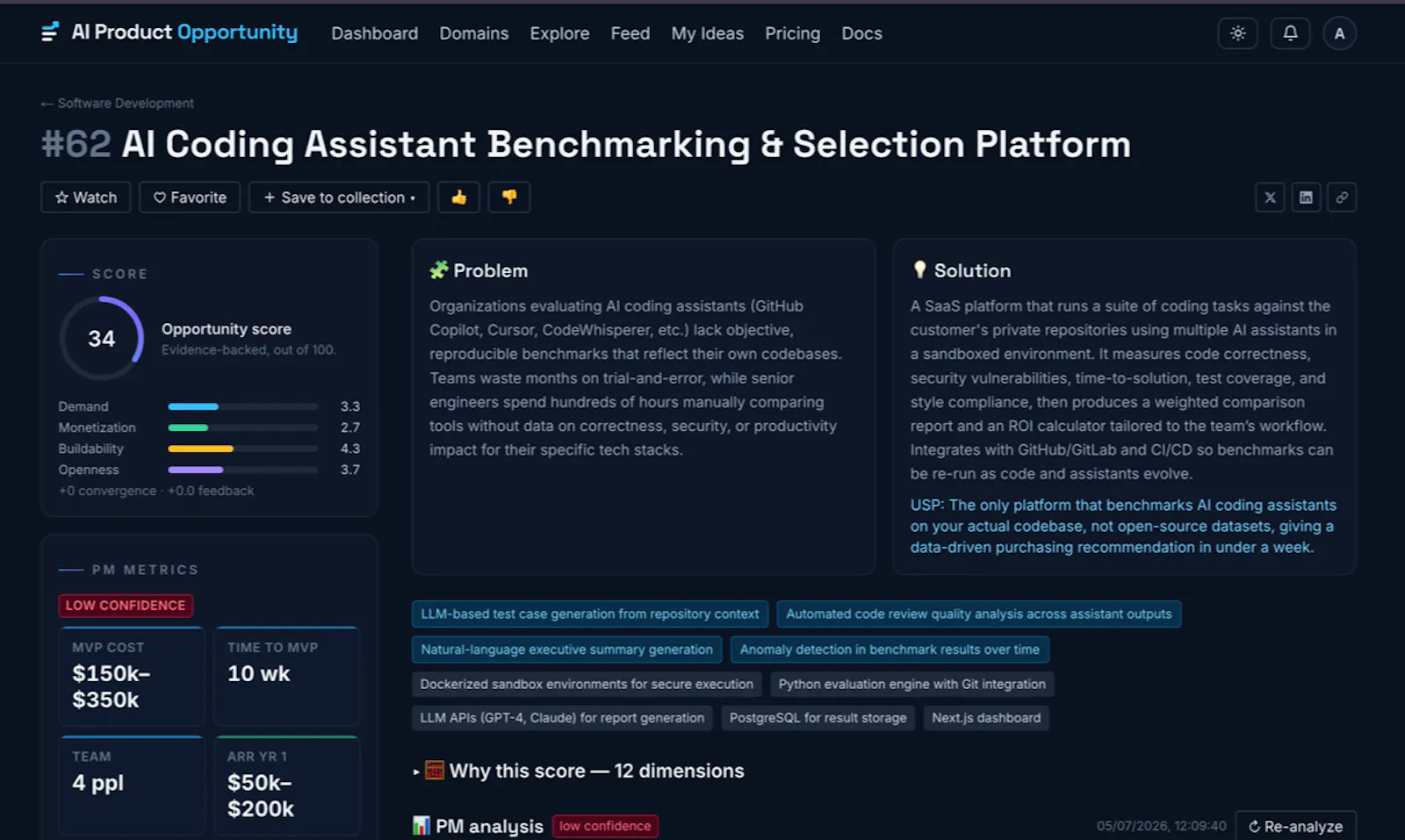Click the AI Product Opportunity brand name
This screenshot has width=1405, height=840.
click(x=184, y=32)
